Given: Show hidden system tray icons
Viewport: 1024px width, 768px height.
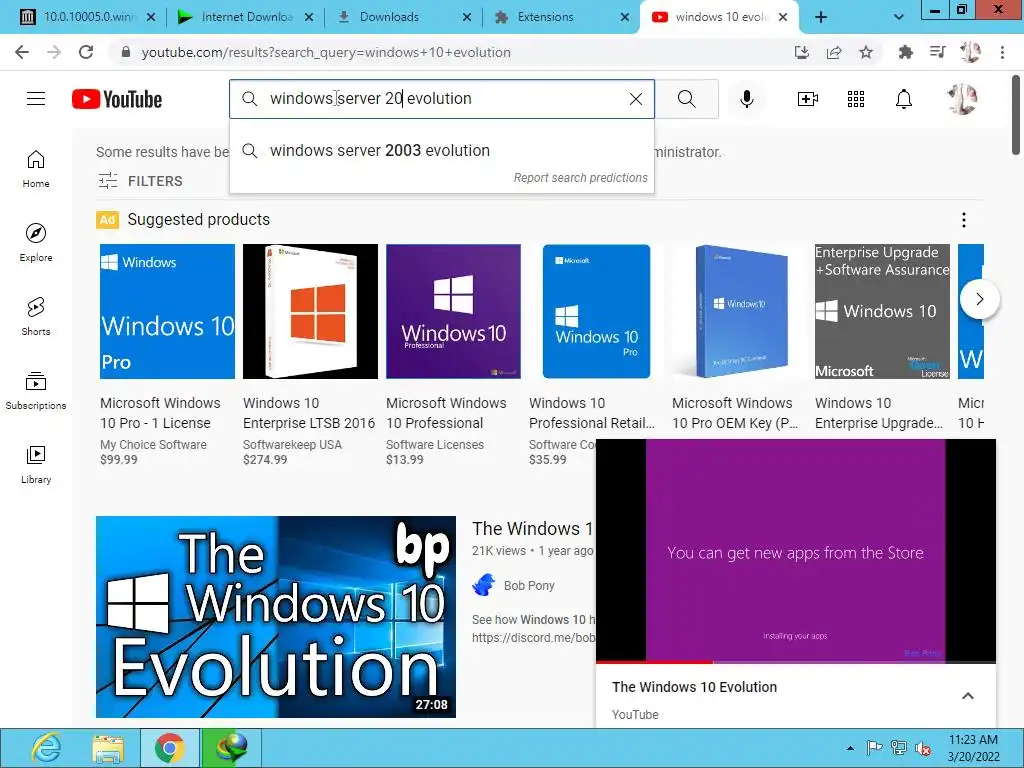Looking at the screenshot, I should [850, 748].
